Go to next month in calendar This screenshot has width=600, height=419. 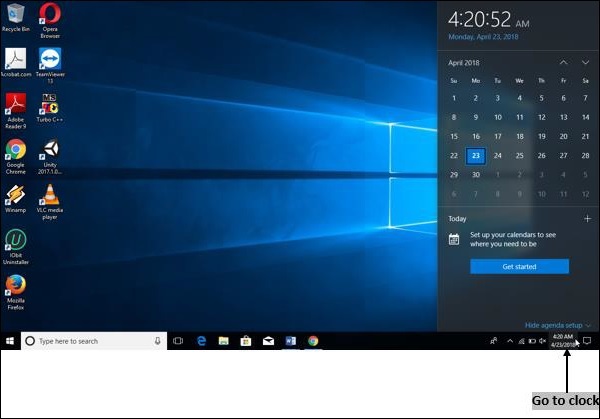[585, 62]
